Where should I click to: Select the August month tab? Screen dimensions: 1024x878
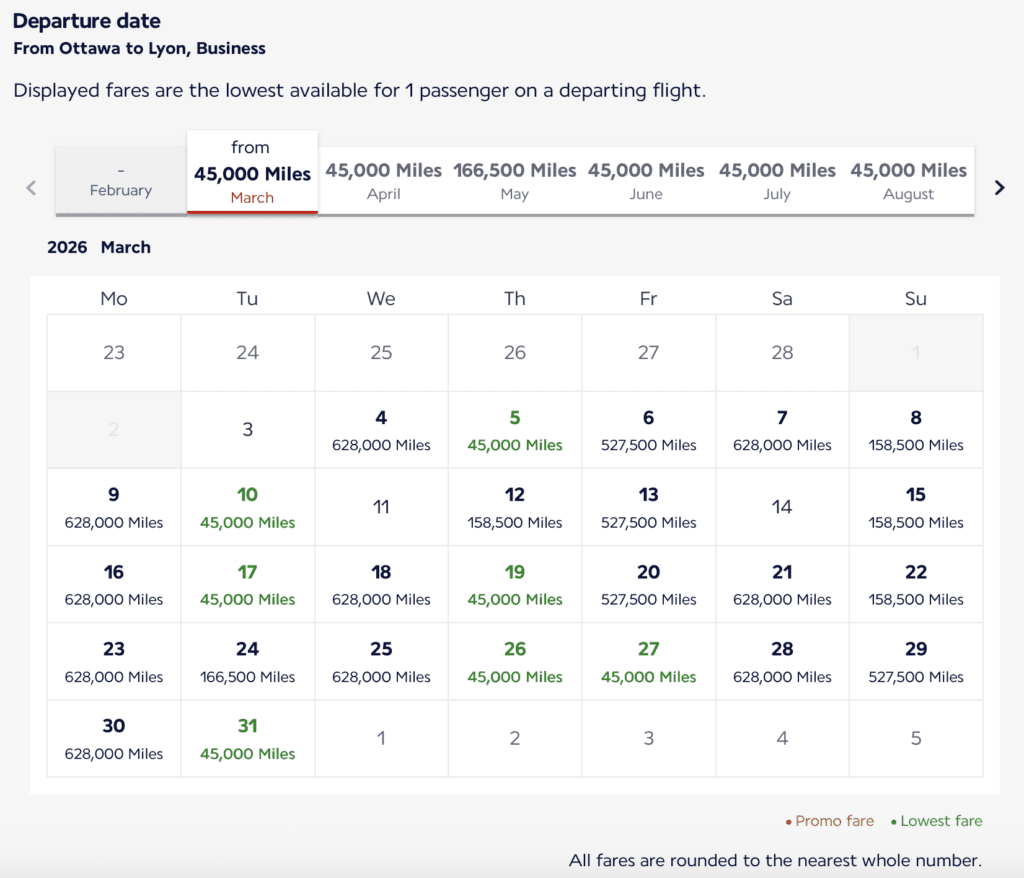908,181
